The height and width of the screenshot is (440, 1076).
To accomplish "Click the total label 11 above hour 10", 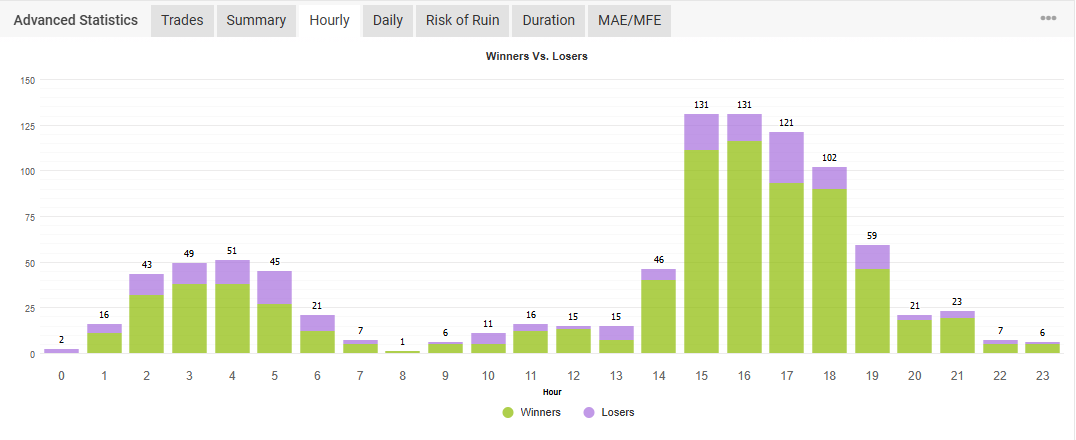I will pos(488,323).
